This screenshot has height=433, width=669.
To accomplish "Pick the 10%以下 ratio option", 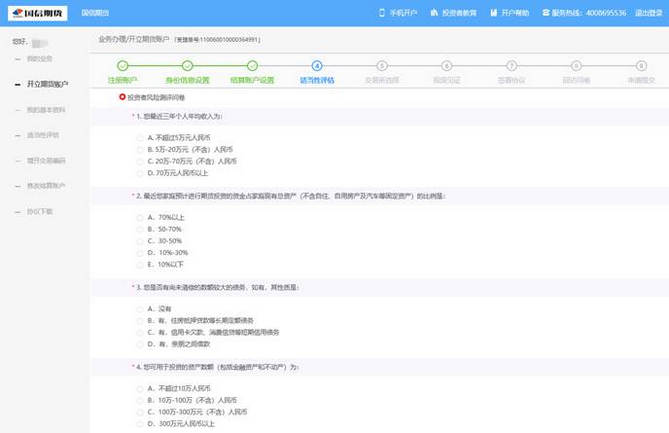I will [139, 265].
